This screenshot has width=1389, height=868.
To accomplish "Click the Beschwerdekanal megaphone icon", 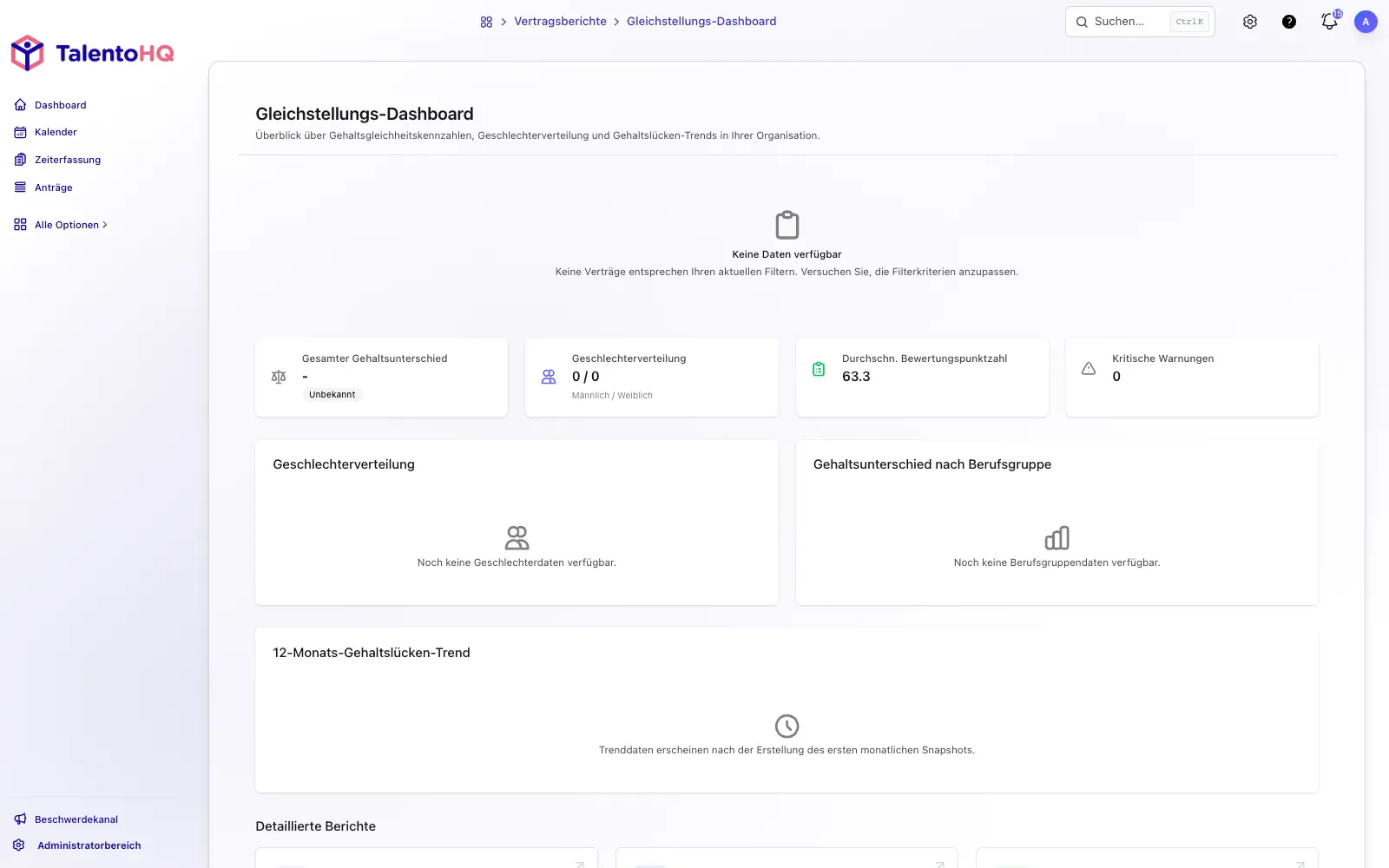I will pos(20,819).
